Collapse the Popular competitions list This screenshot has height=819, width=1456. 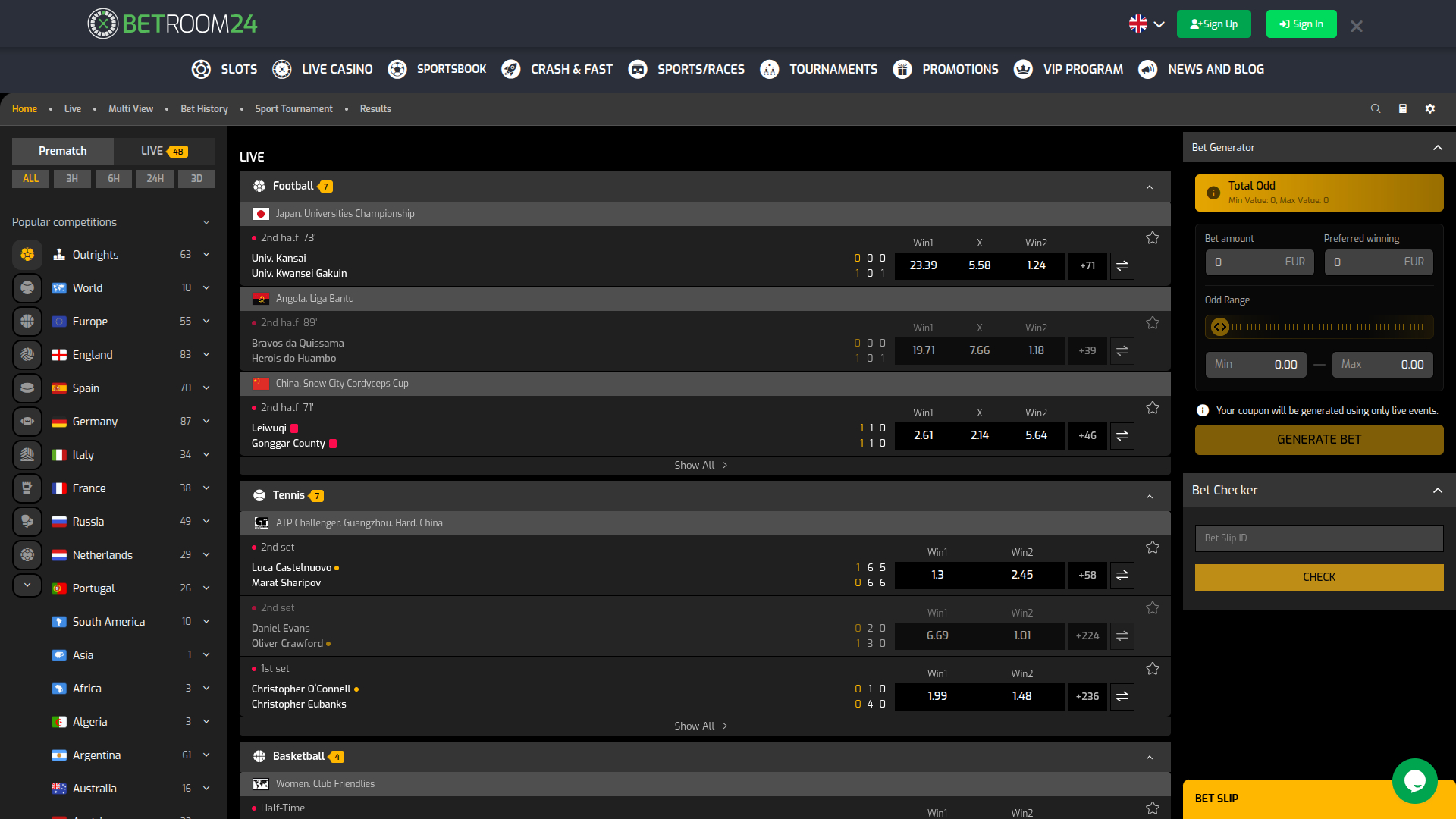[x=206, y=222]
